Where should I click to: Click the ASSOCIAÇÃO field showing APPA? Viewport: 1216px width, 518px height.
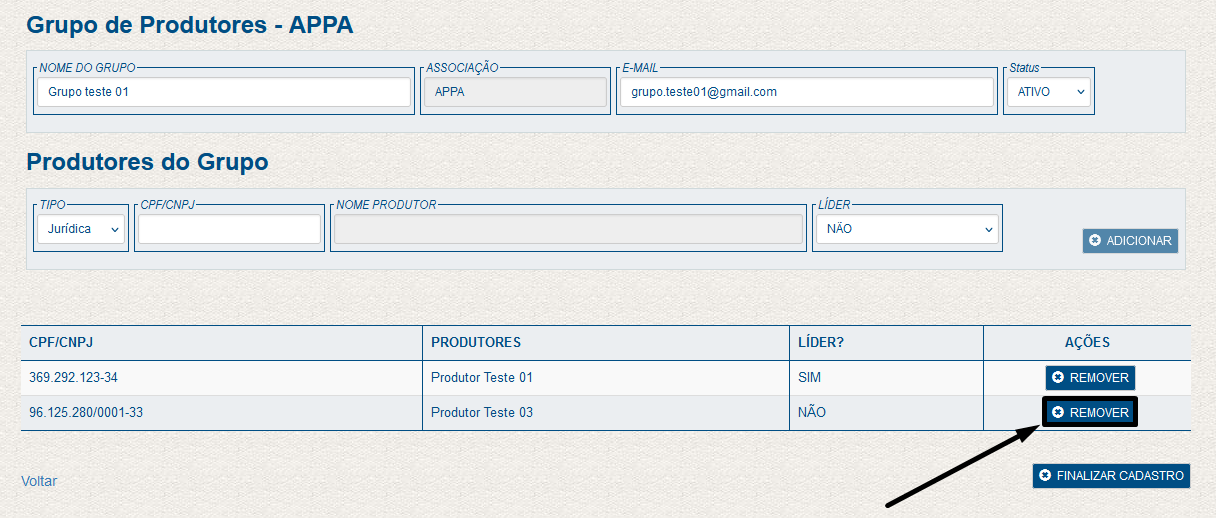[x=515, y=92]
